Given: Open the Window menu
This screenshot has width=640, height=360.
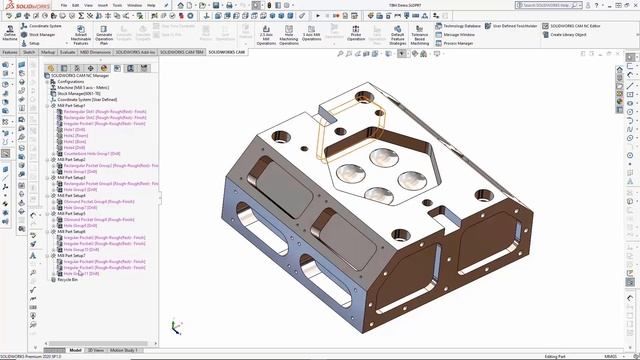Looking at the screenshot, I should tap(134, 5).
